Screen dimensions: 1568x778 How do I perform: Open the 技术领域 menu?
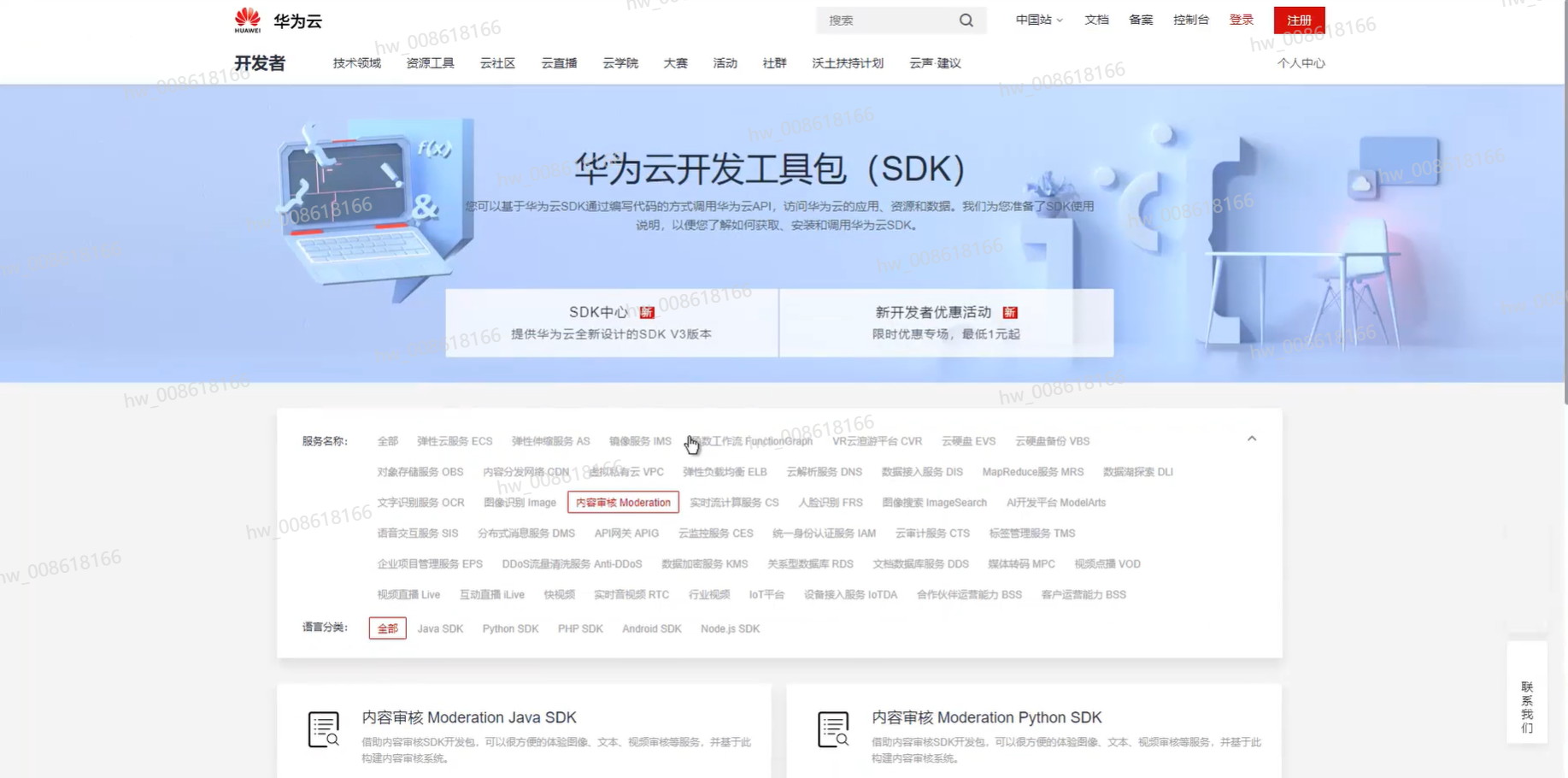coord(357,63)
